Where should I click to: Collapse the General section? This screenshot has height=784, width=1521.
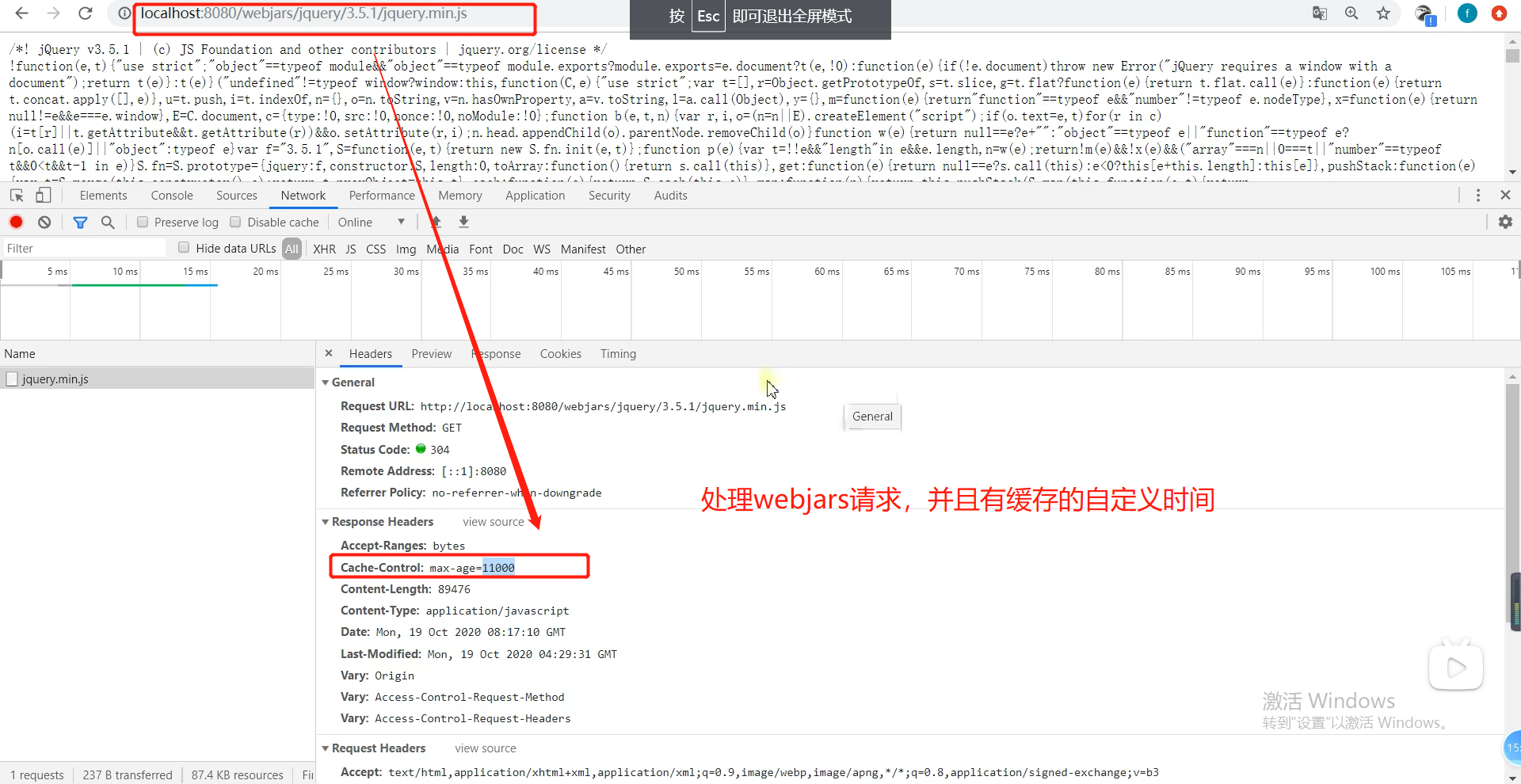(326, 382)
